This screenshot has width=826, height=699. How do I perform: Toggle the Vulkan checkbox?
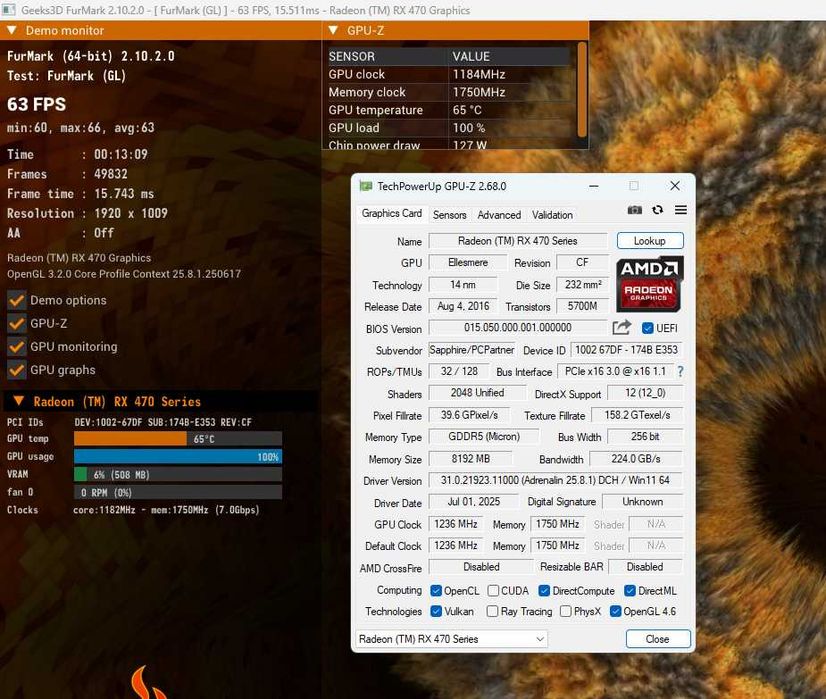click(x=436, y=611)
